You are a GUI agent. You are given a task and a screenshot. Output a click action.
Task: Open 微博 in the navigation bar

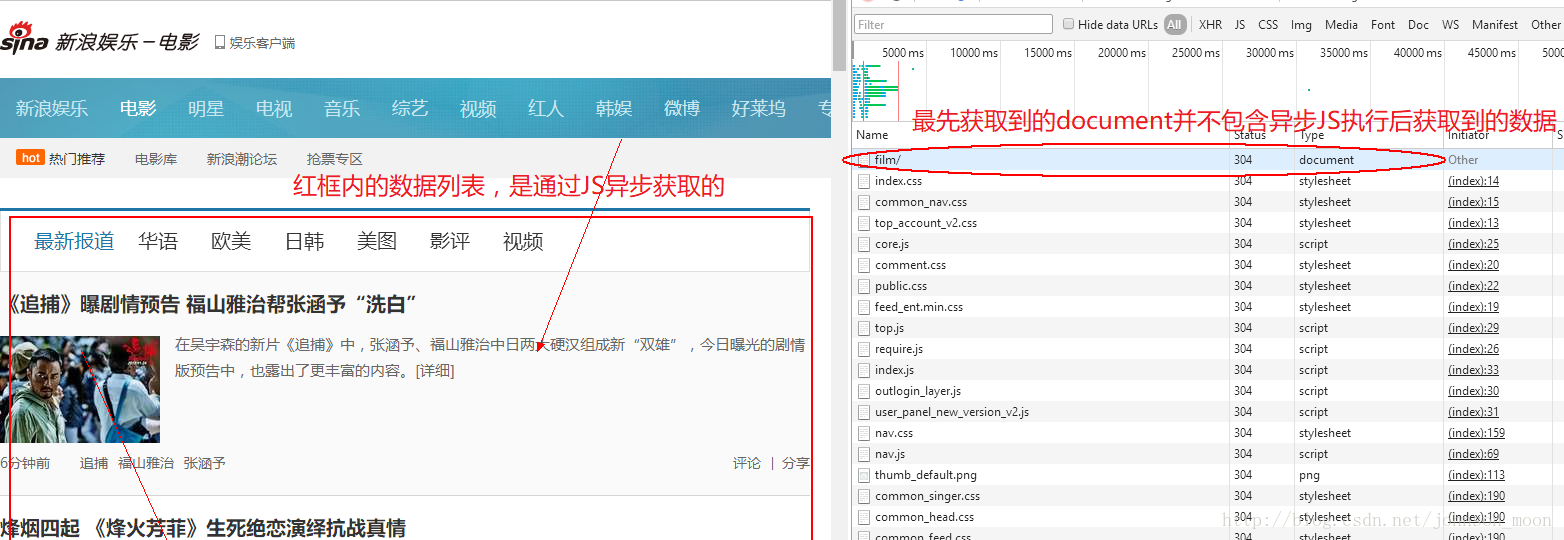coord(682,108)
